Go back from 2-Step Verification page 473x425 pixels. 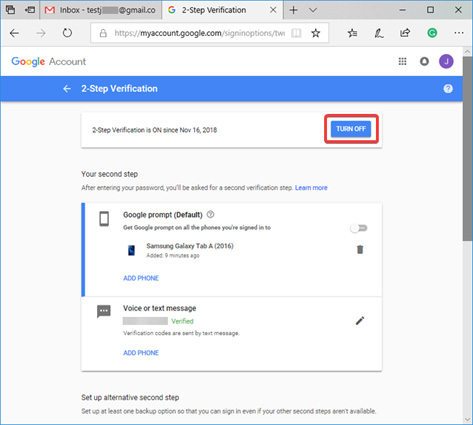67,89
